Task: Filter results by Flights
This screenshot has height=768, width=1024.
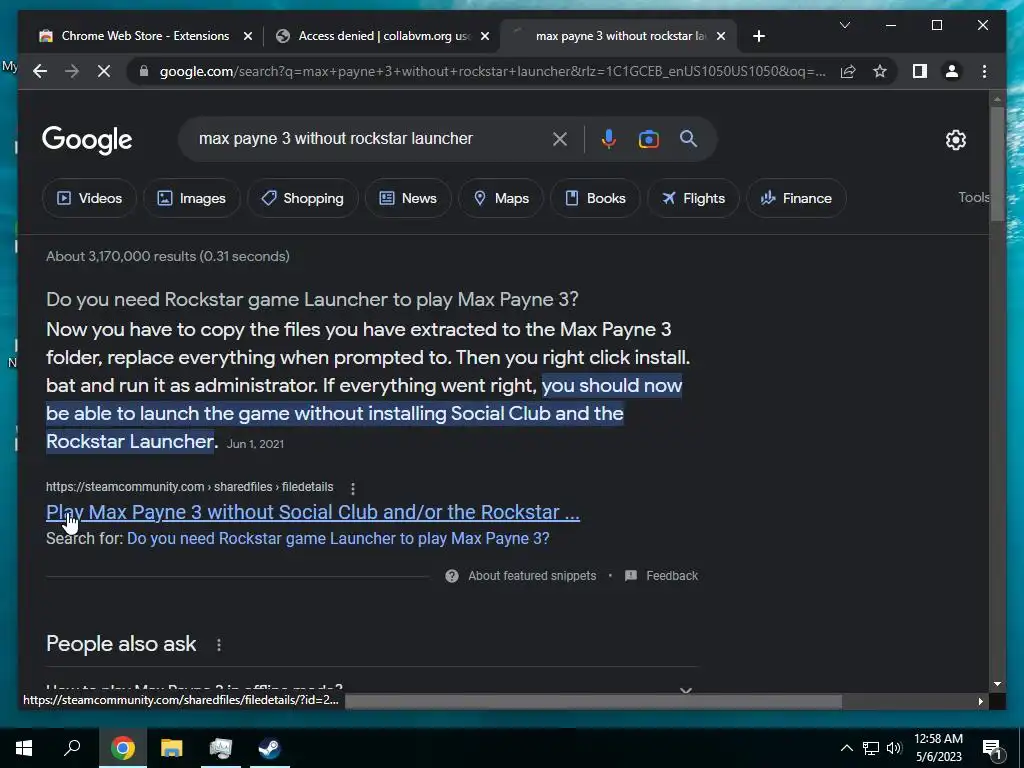Action: [693, 198]
